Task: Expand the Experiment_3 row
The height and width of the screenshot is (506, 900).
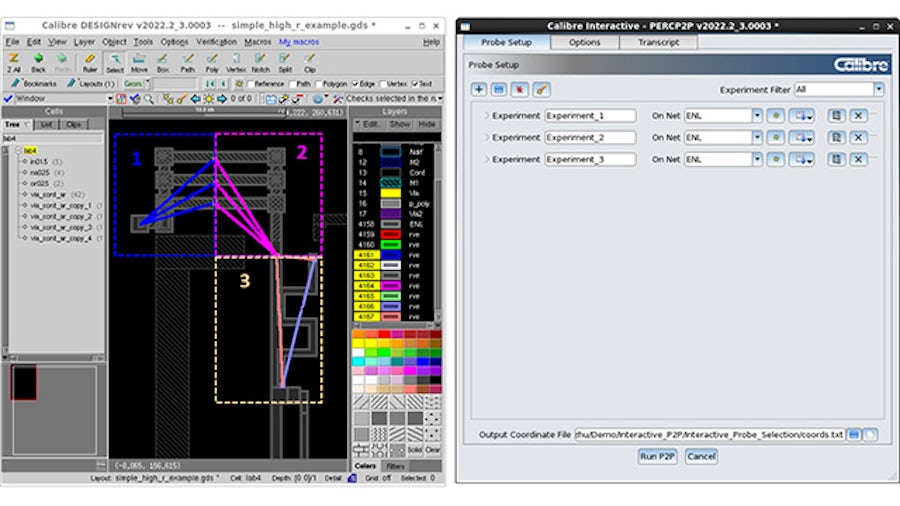Action: click(486, 159)
